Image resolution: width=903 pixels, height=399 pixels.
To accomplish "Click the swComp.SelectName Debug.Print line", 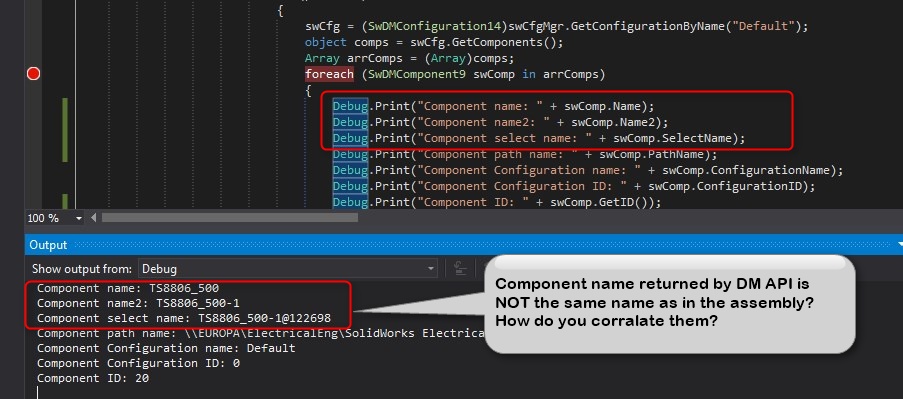I will click(x=538, y=138).
